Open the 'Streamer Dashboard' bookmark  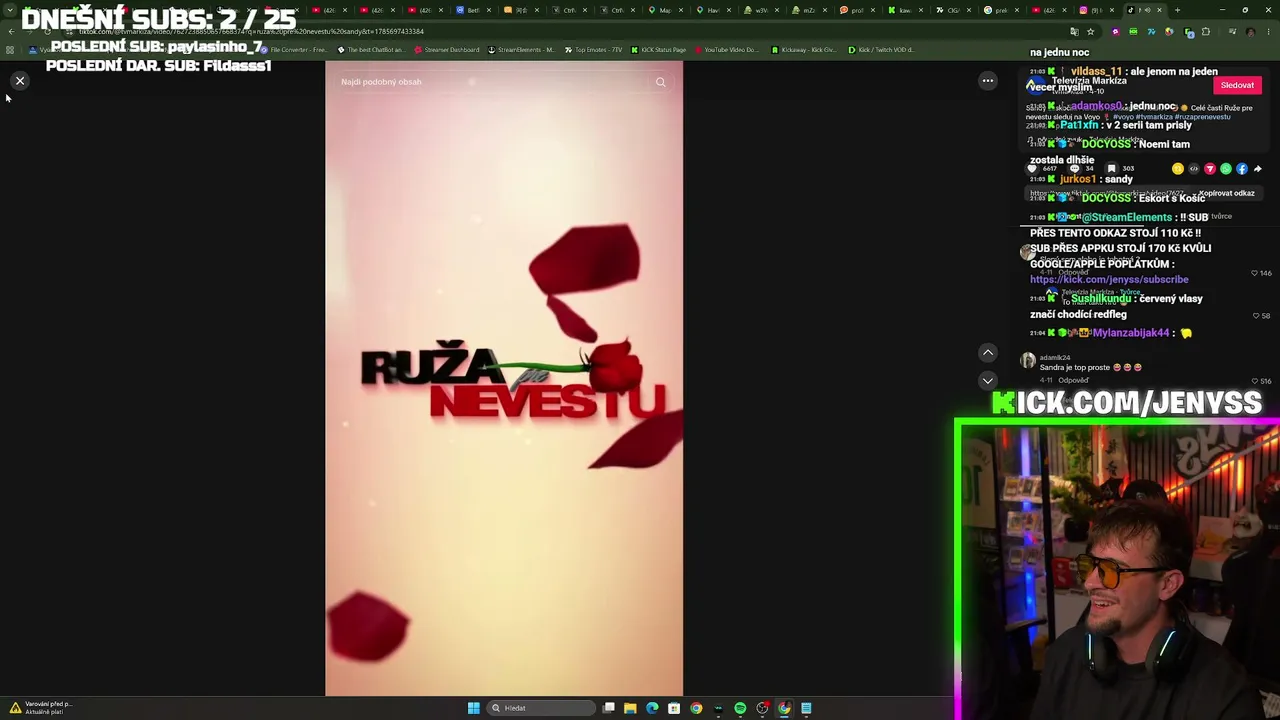click(446, 50)
